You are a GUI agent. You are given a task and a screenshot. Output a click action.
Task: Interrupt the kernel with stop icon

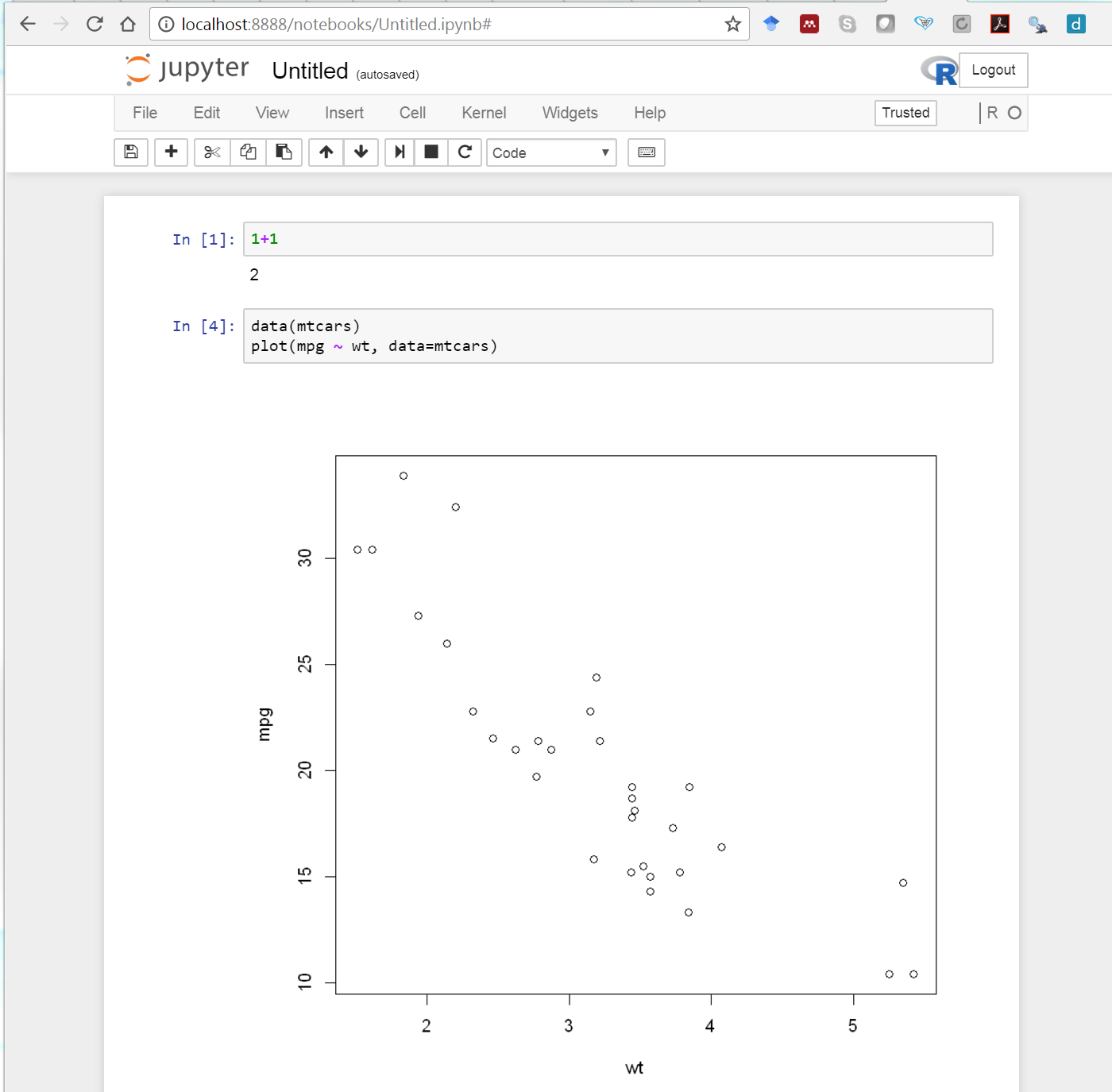[x=431, y=152]
